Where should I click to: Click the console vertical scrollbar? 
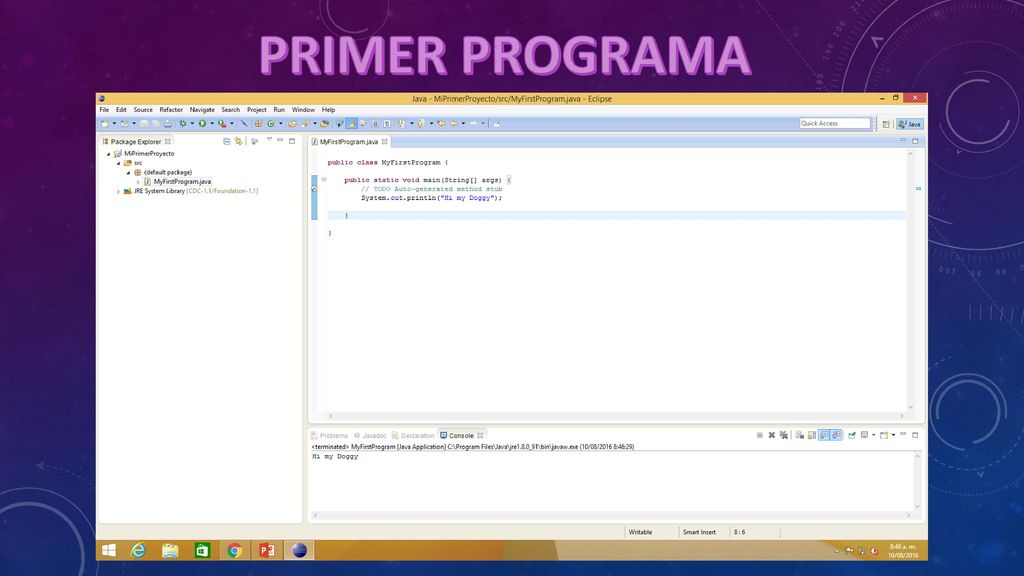(x=918, y=481)
